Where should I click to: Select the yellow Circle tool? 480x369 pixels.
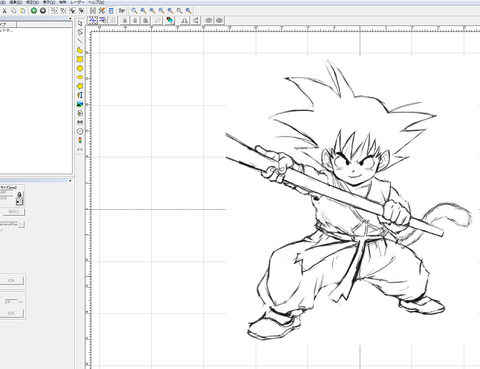80,68
